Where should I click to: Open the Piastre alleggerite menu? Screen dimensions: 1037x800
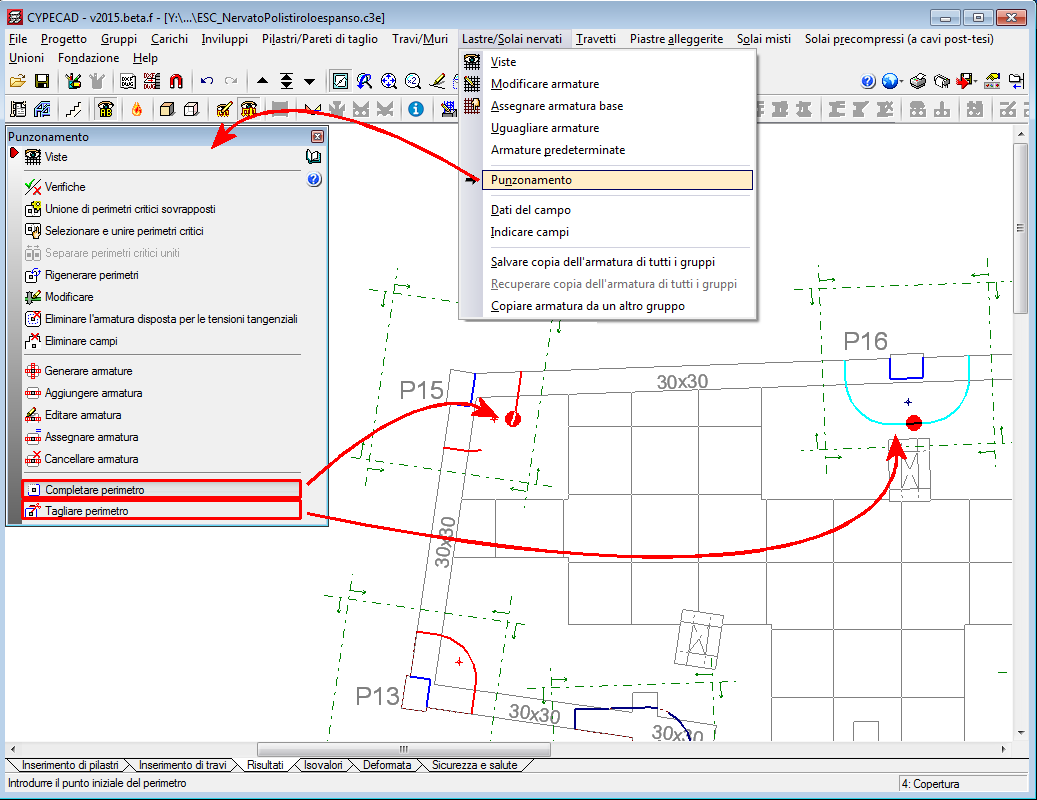coord(676,39)
